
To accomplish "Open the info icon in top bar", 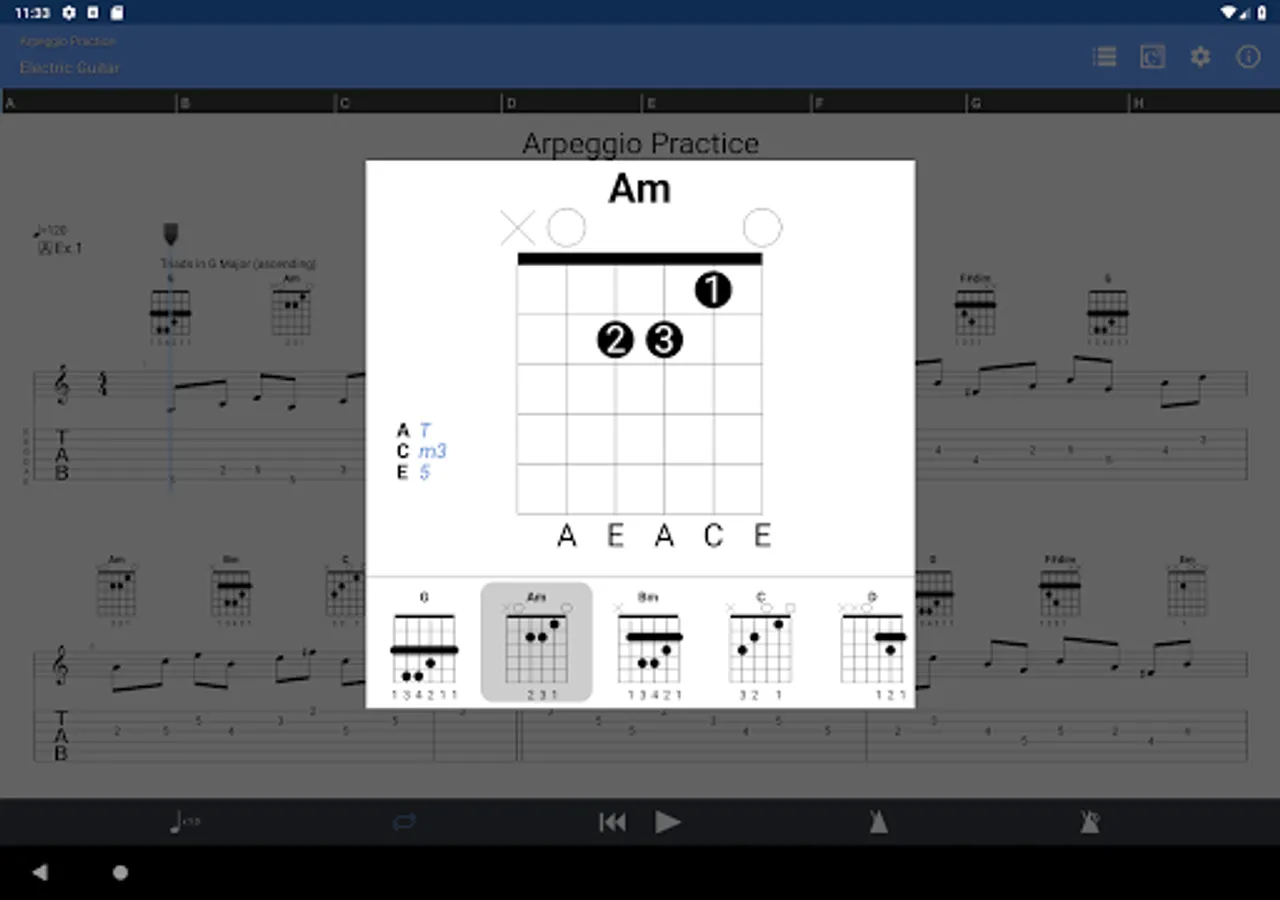I will point(1248,57).
